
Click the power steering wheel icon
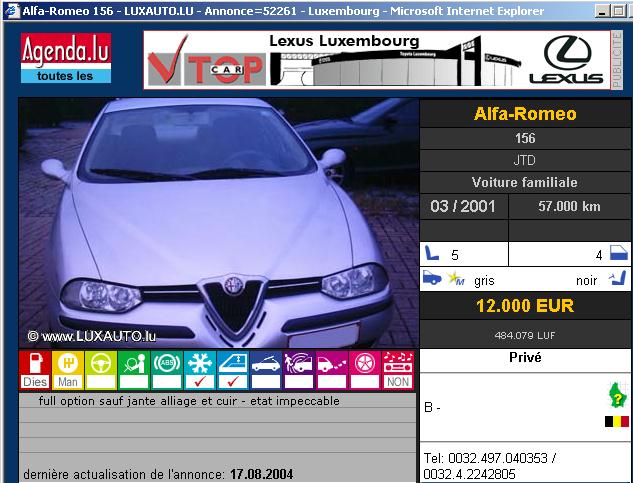tap(101, 362)
